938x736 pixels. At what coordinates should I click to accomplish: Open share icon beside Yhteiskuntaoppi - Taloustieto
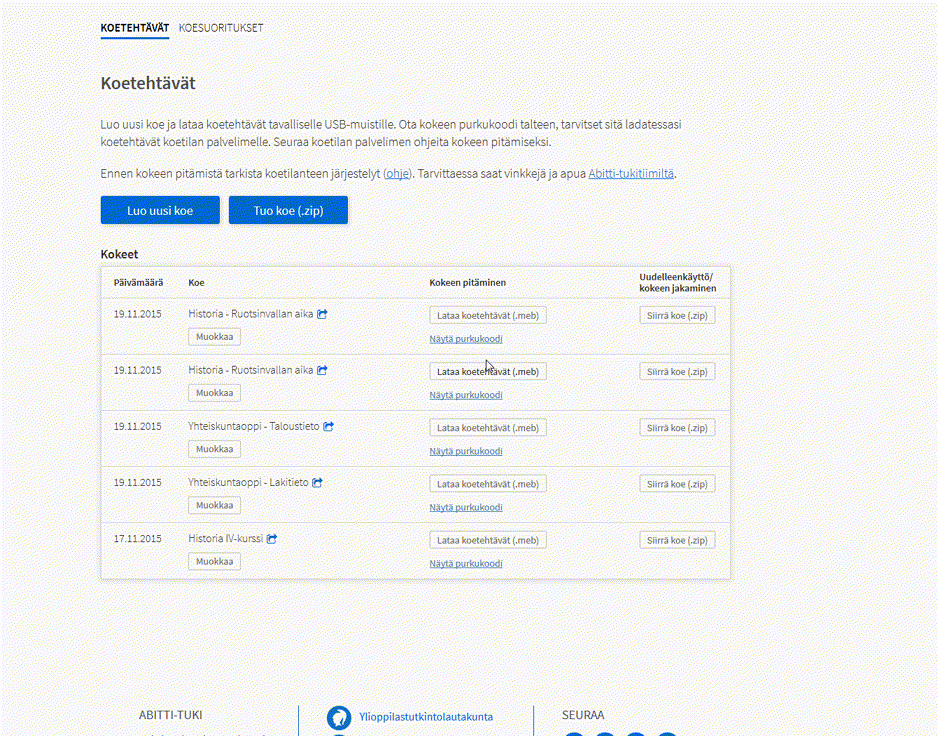pyautogui.click(x=328, y=427)
